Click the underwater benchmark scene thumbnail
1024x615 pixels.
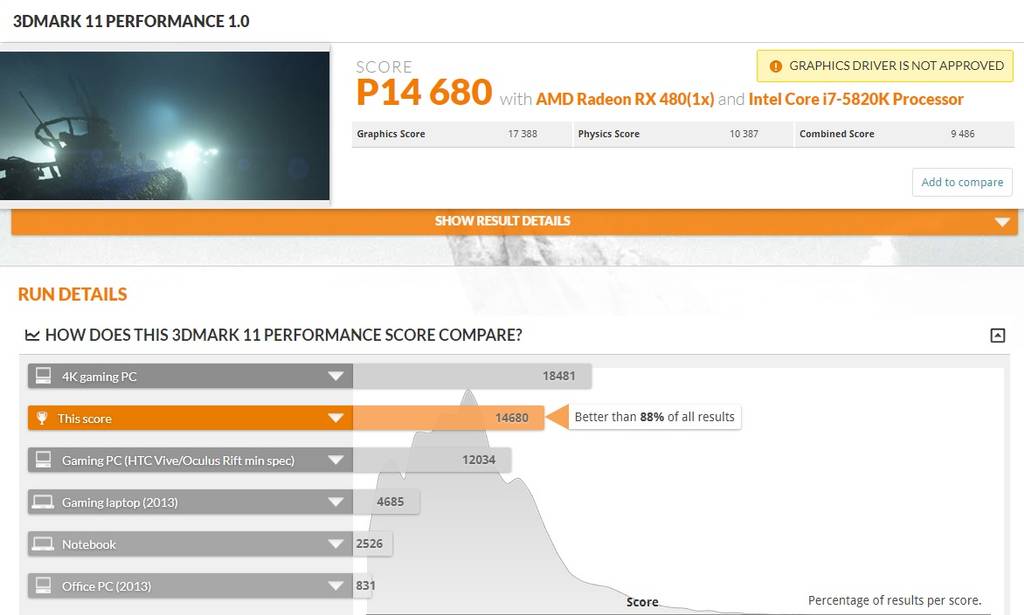point(165,125)
